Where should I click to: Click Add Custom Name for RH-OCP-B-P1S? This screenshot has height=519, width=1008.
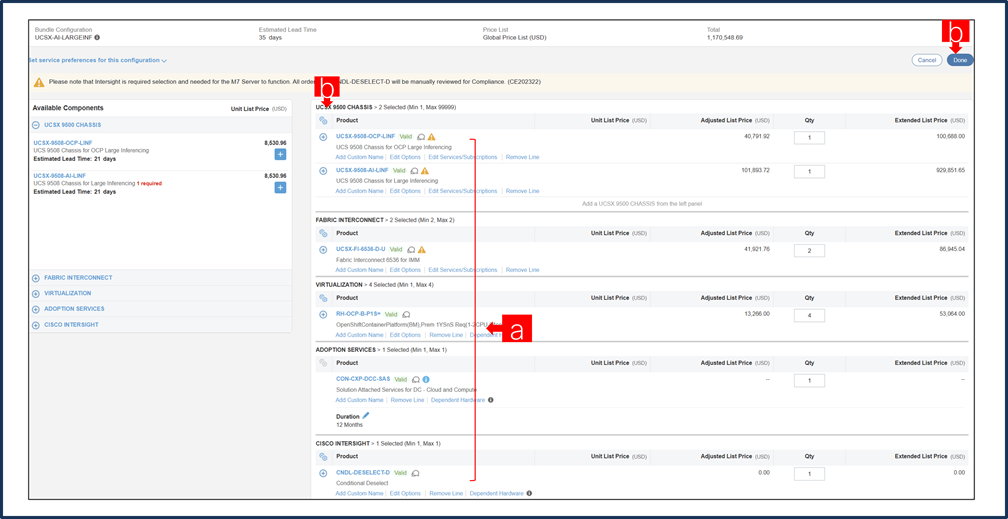click(x=359, y=335)
